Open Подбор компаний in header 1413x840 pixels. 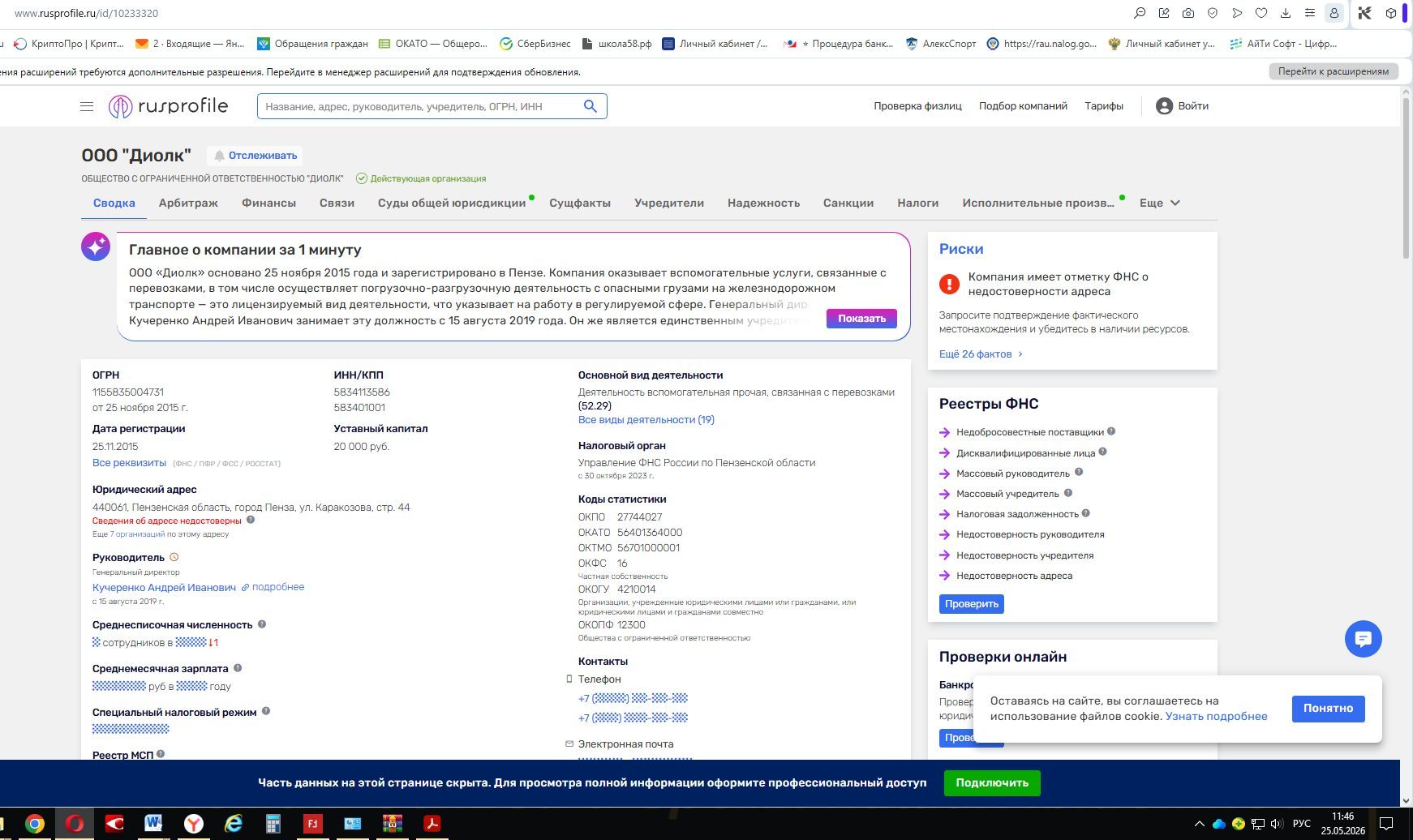point(1023,106)
